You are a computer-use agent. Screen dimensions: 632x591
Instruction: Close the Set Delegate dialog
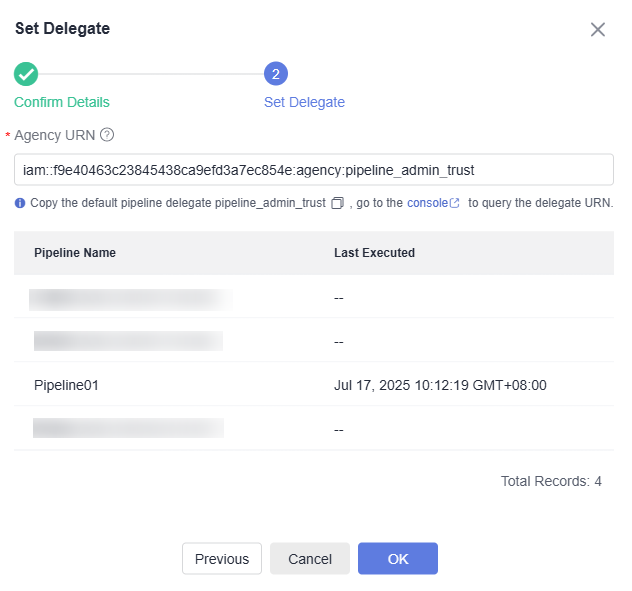point(598,29)
